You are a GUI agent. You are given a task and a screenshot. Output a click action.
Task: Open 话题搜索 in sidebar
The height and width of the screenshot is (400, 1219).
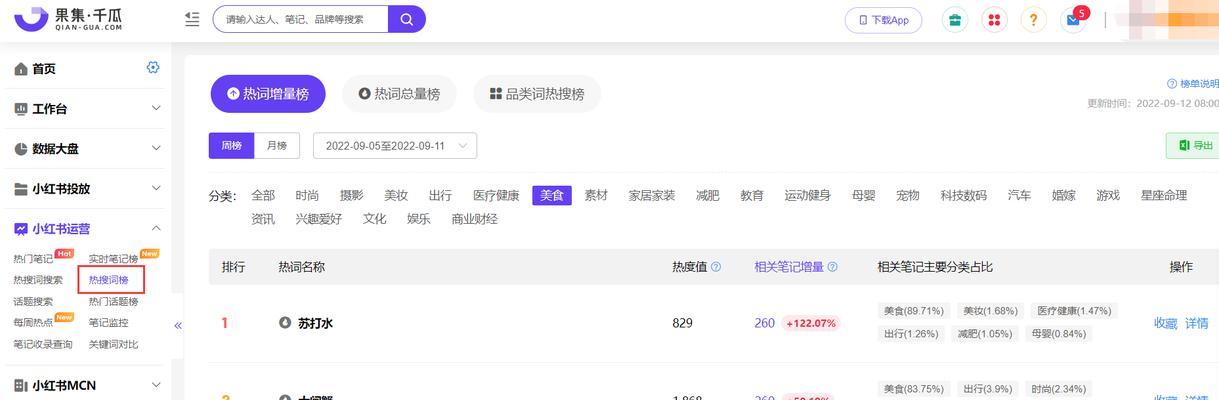click(33, 301)
